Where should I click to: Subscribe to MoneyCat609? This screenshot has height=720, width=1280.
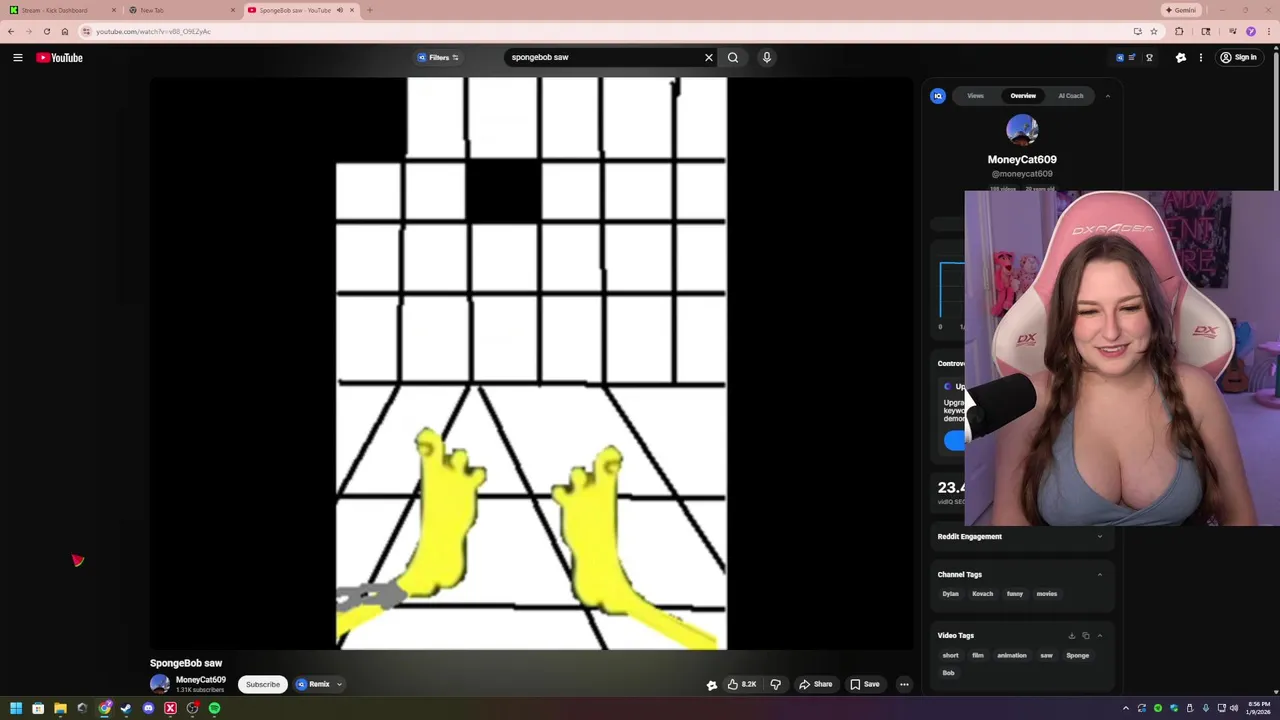pos(263,684)
